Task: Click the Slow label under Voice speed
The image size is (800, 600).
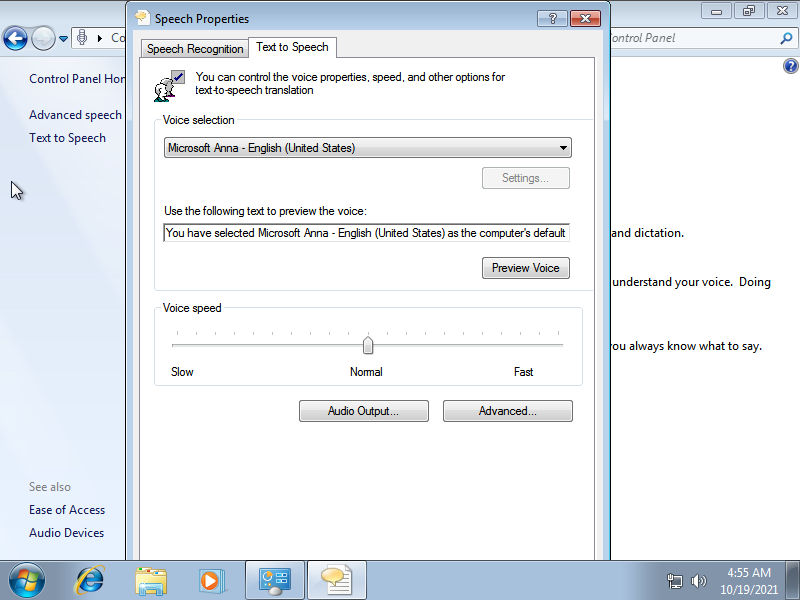Action: (x=182, y=372)
